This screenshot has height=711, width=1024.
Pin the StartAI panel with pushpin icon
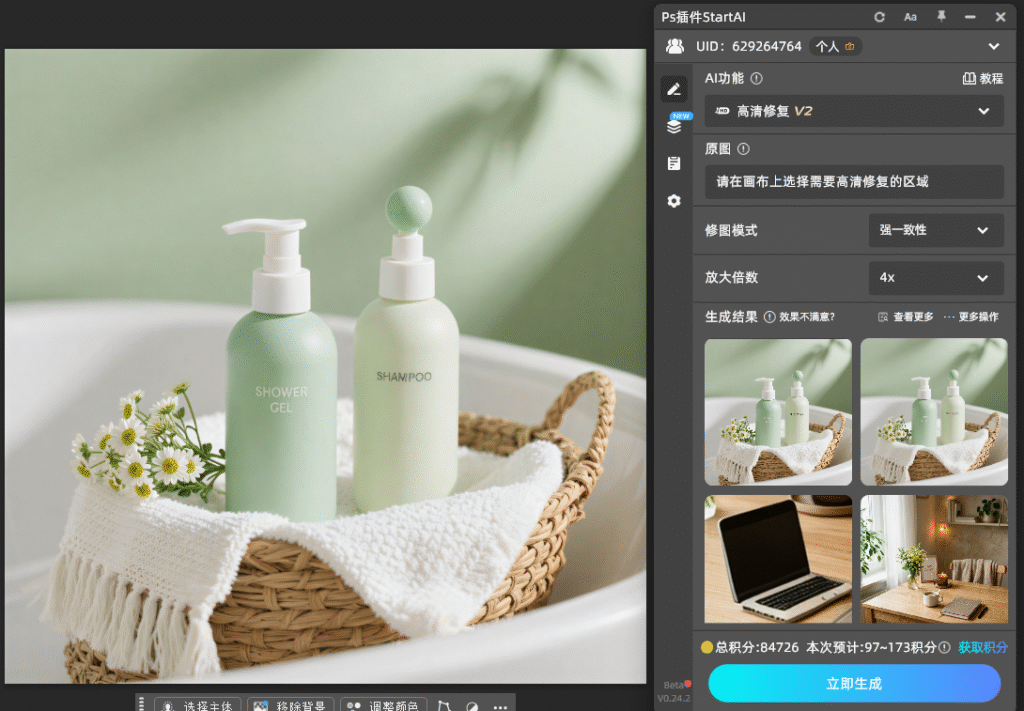[x=941, y=16]
